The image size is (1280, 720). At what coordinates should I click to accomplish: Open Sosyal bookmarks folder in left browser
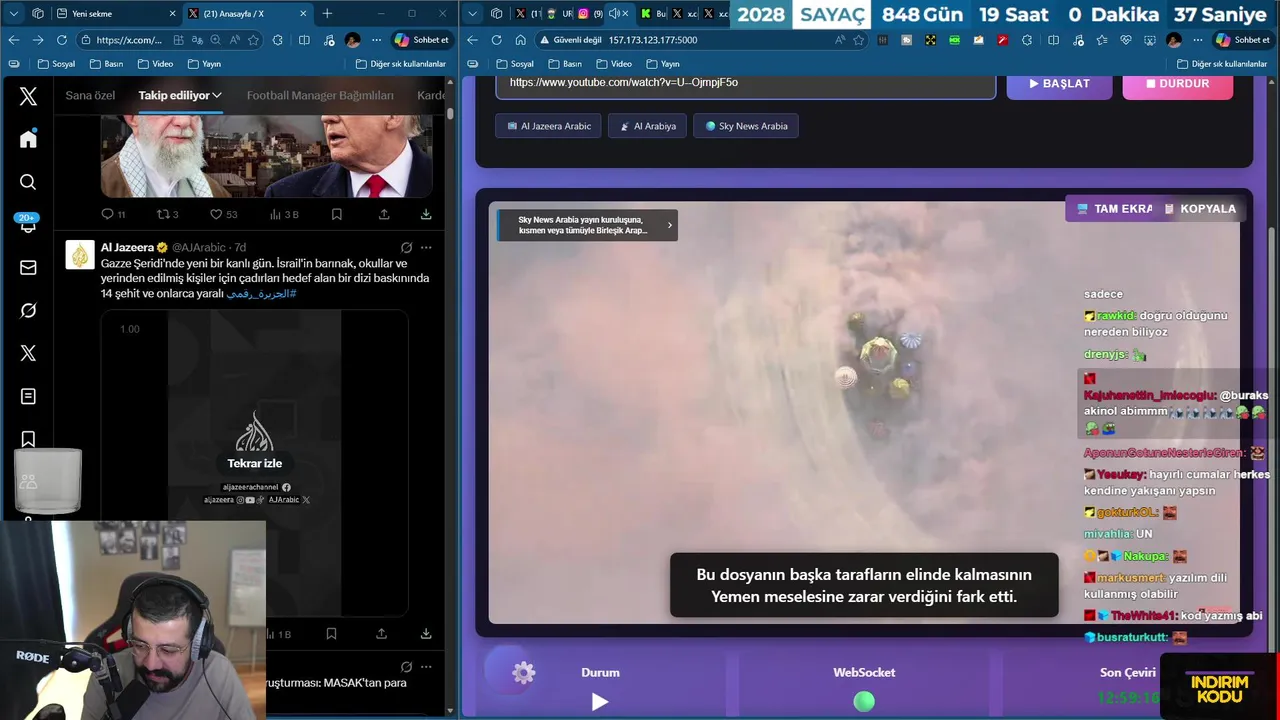click(x=56, y=64)
